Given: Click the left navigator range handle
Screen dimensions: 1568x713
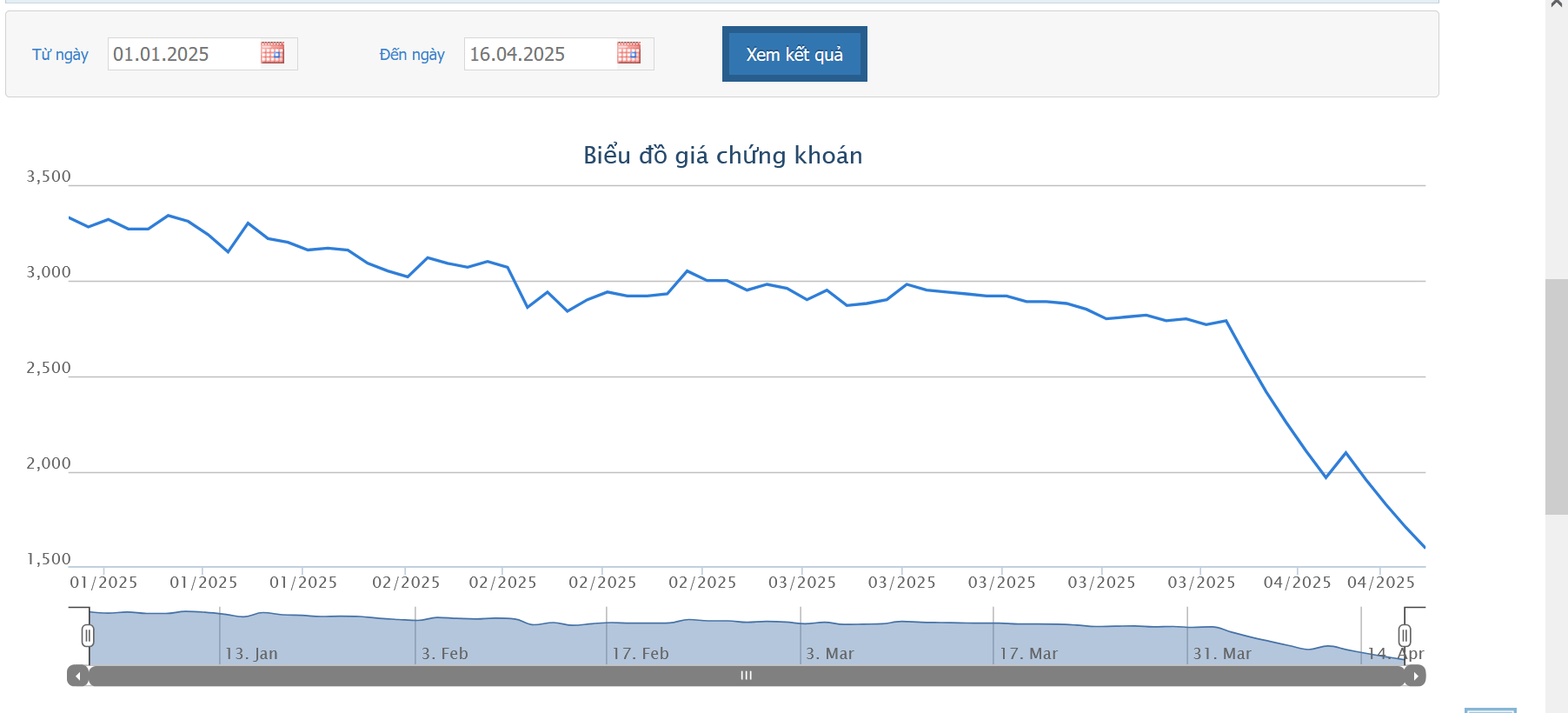Looking at the screenshot, I should [88, 636].
